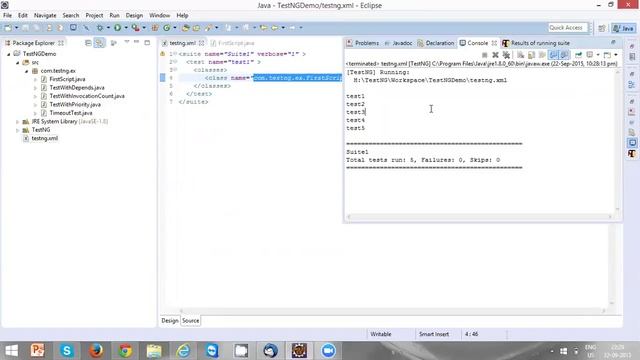640x360 pixels.
Task: Collapse the com.testng.ex package node
Action: (x=27, y=71)
